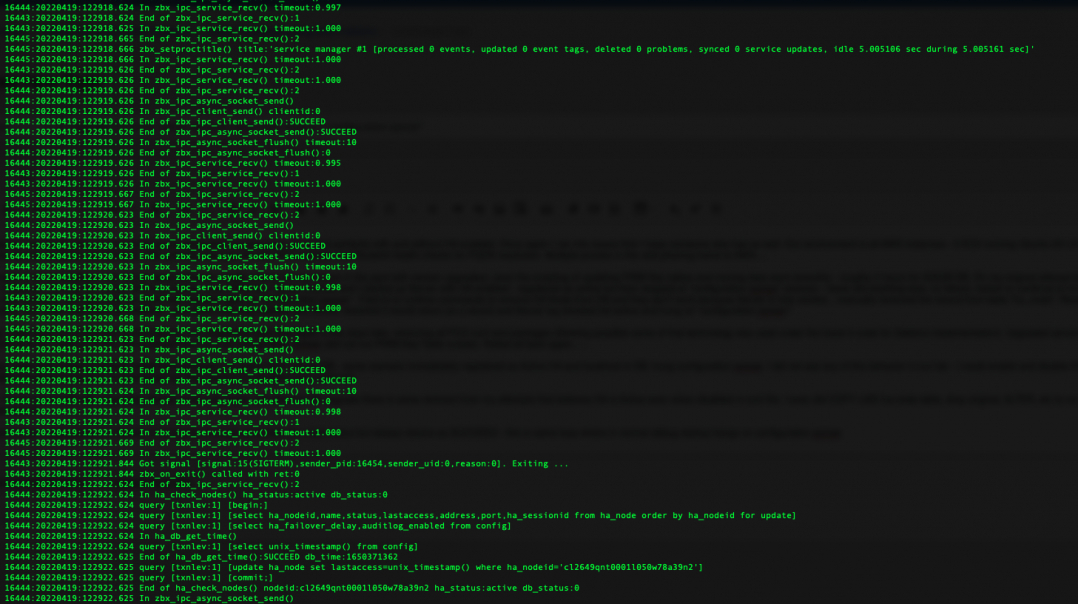Select the socket_flush() timeout:10 line at 122919.626
This screenshot has height=604, width=1078.
point(180,142)
